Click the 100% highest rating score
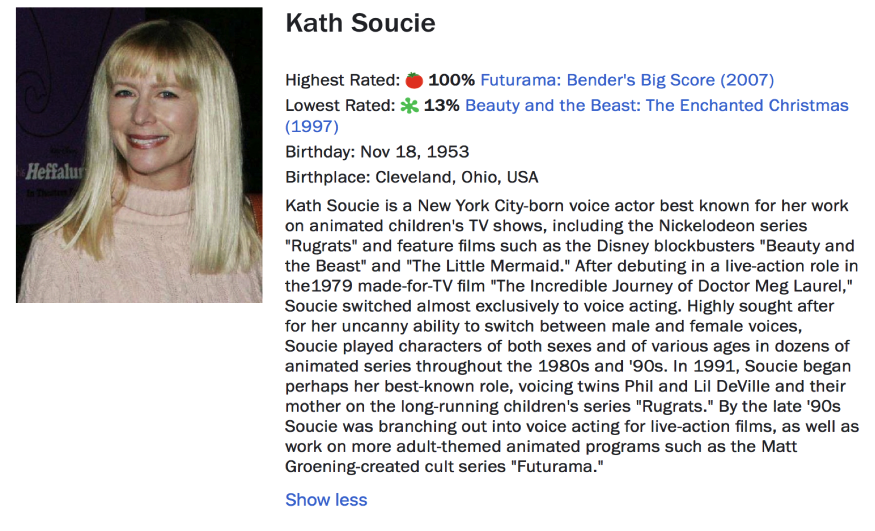 point(452,80)
